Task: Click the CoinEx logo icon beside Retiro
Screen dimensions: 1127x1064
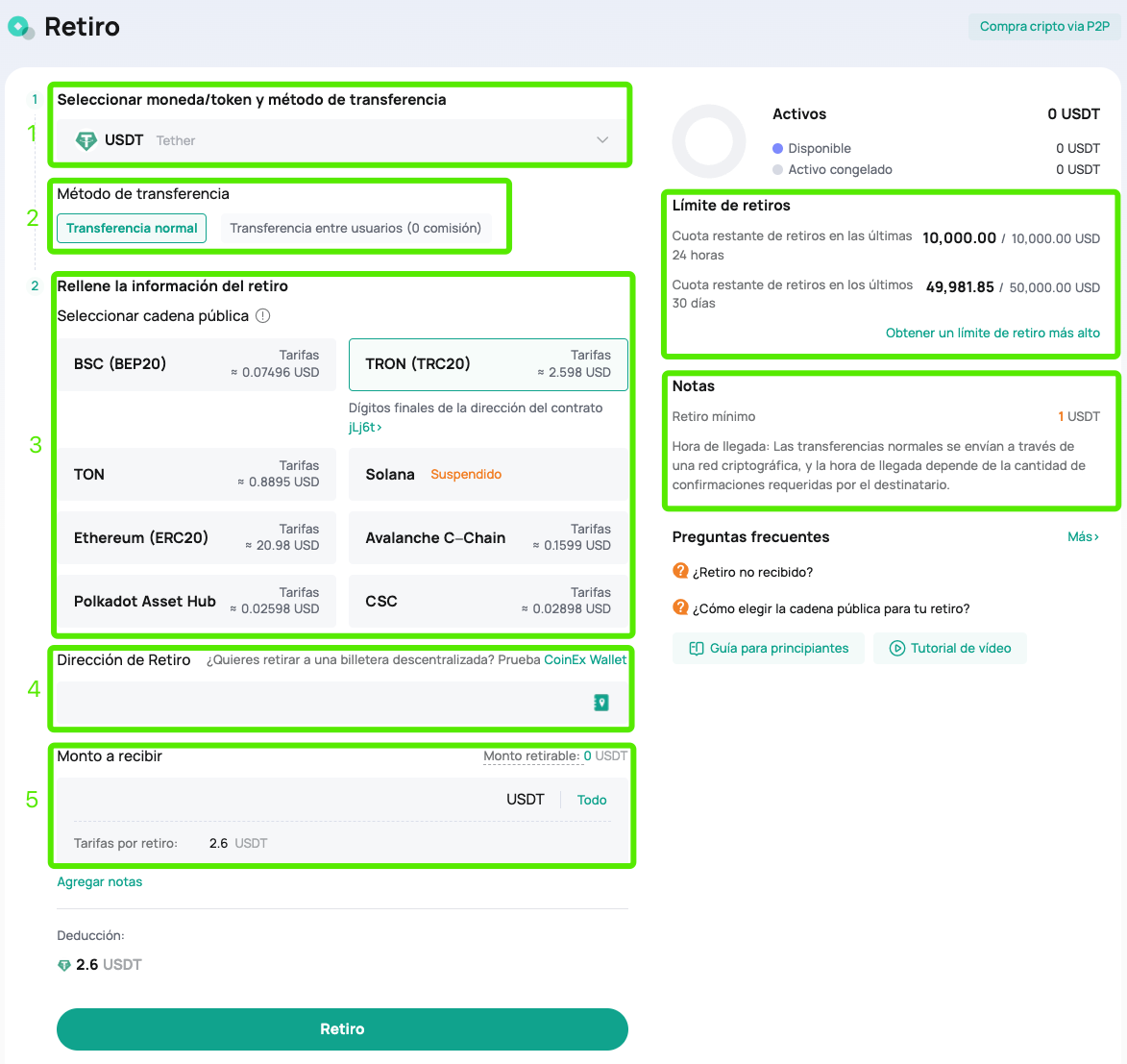Action: pos(21,27)
